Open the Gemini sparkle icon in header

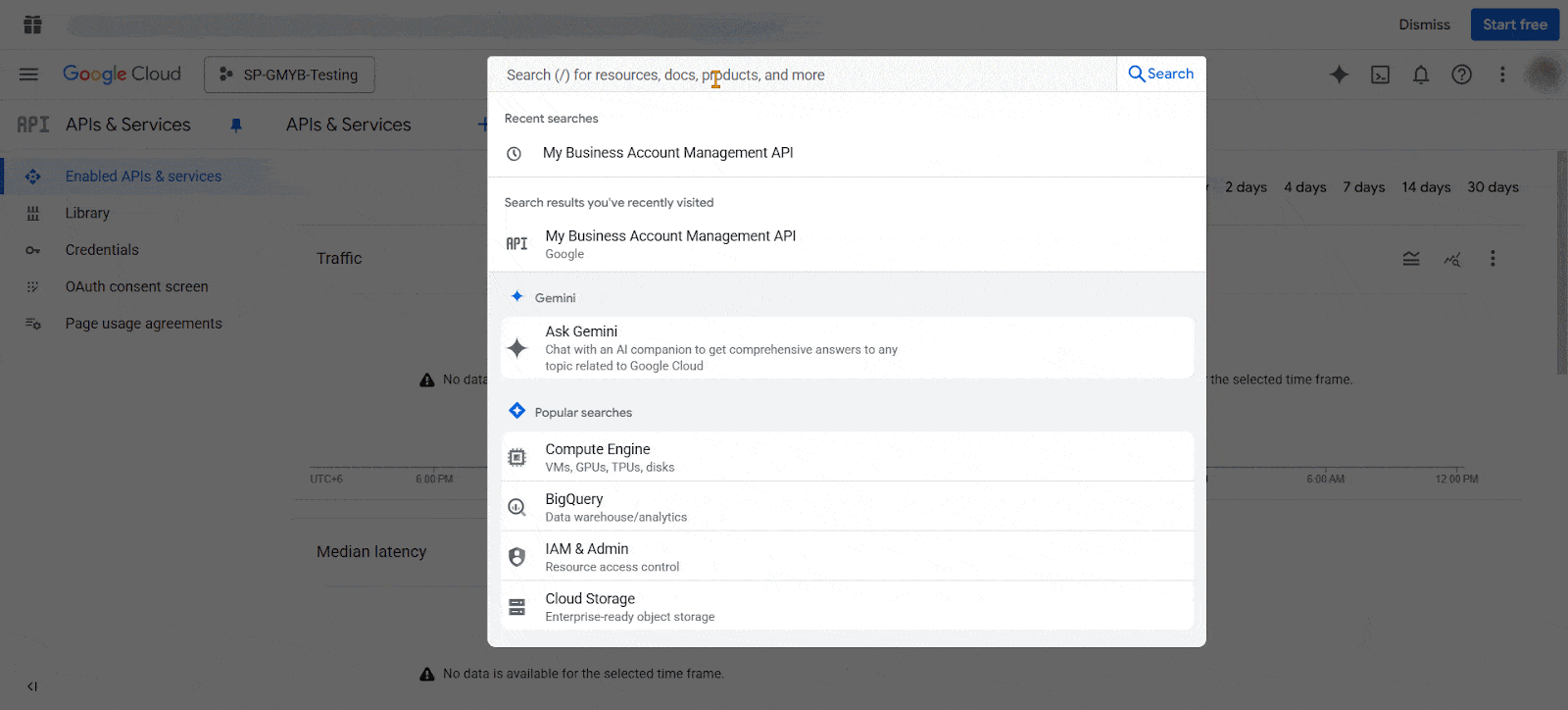(1339, 75)
